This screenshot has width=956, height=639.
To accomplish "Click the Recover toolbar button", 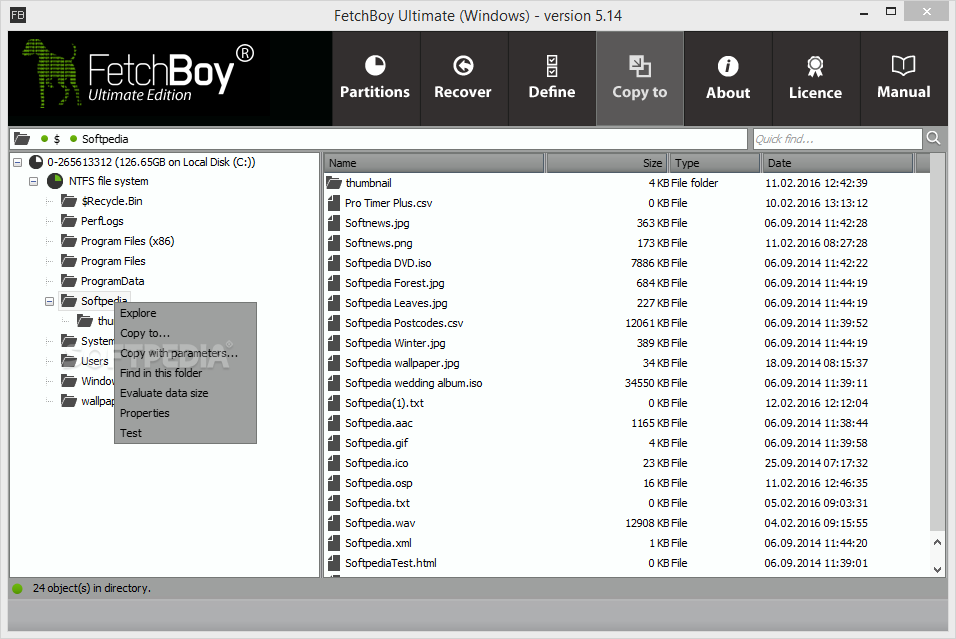I will 463,79.
